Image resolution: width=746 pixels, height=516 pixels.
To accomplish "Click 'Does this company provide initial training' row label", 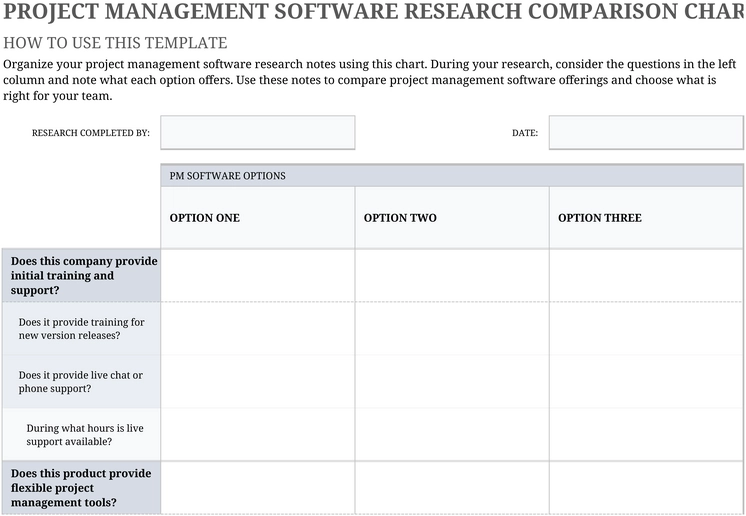I will click(x=81, y=275).
